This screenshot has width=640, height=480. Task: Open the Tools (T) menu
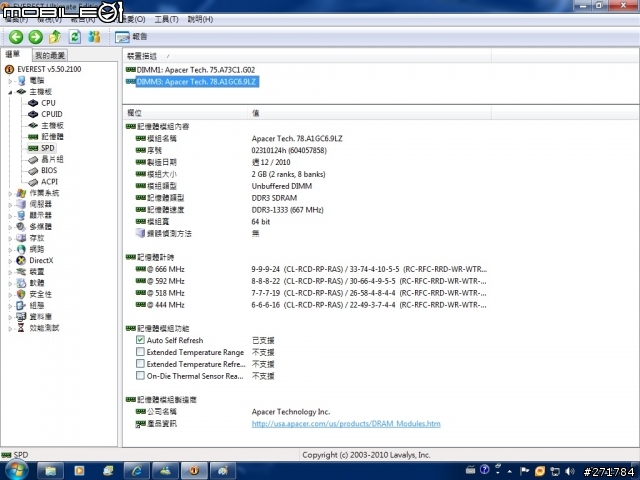[x=167, y=19]
